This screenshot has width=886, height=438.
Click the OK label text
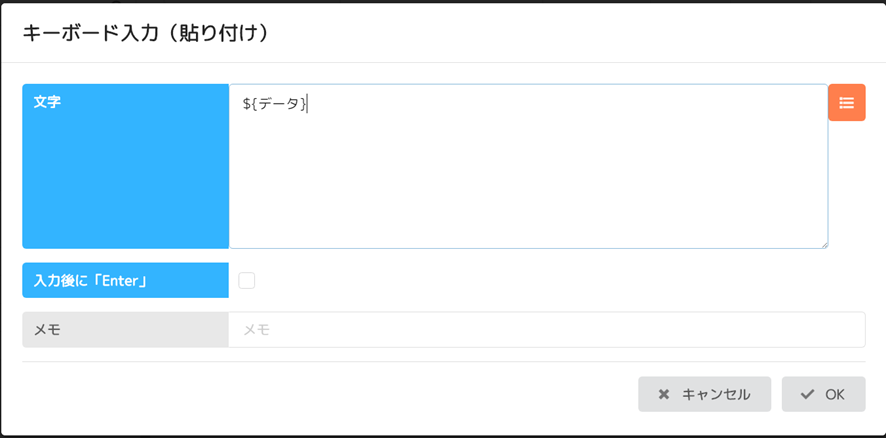pyautogui.click(x=835, y=394)
